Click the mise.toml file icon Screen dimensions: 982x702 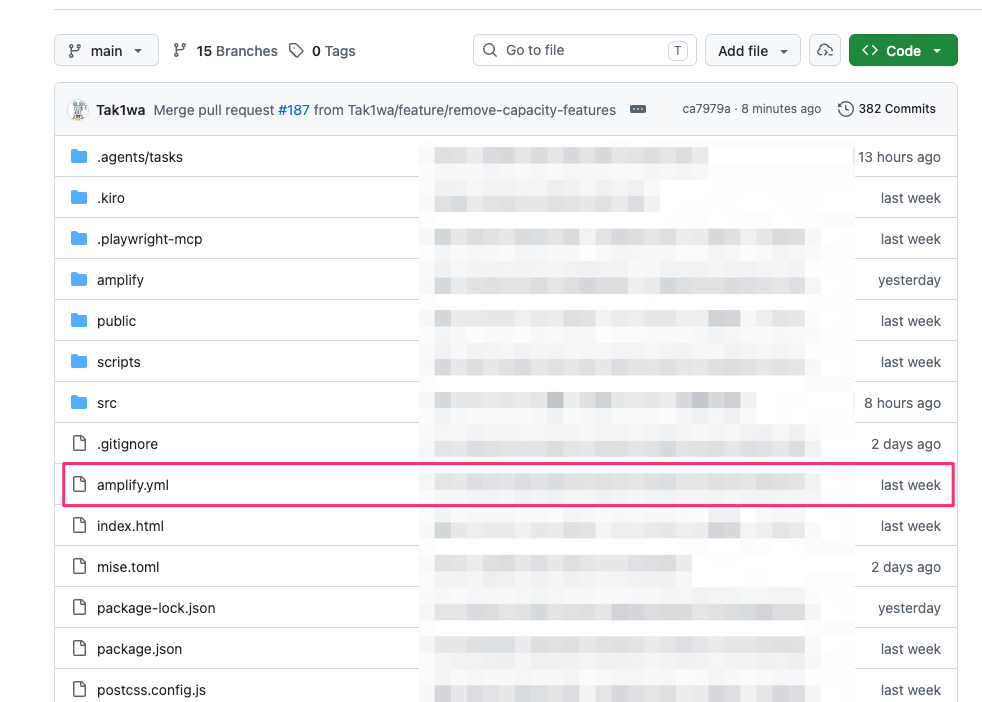[x=80, y=566]
